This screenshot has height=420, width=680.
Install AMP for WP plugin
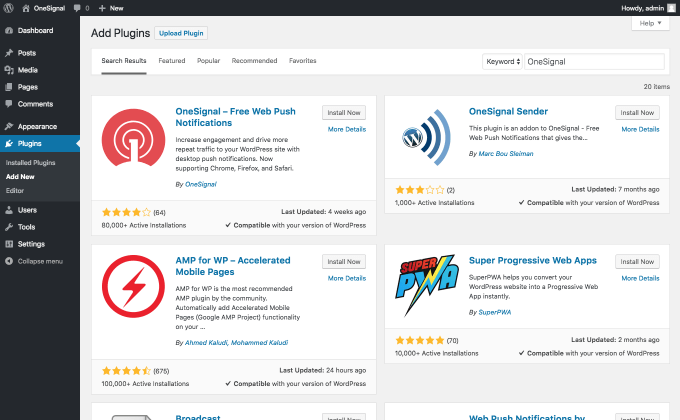344,262
